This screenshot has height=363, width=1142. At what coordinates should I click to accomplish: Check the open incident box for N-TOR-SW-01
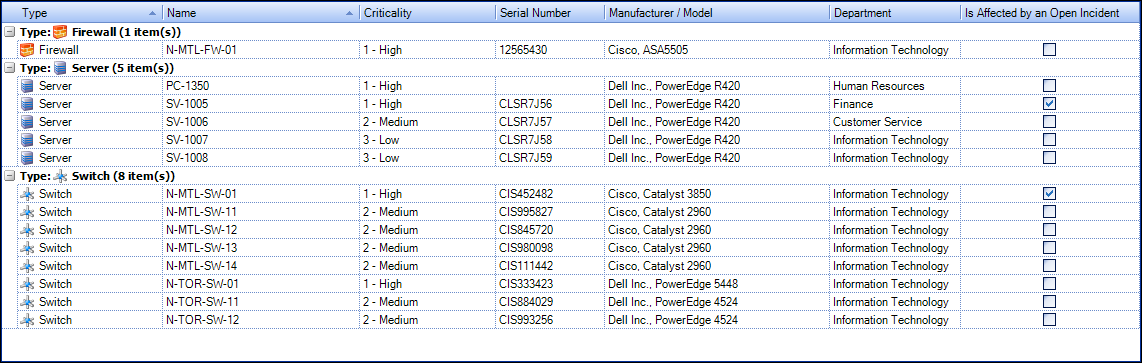[x=1050, y=284]
